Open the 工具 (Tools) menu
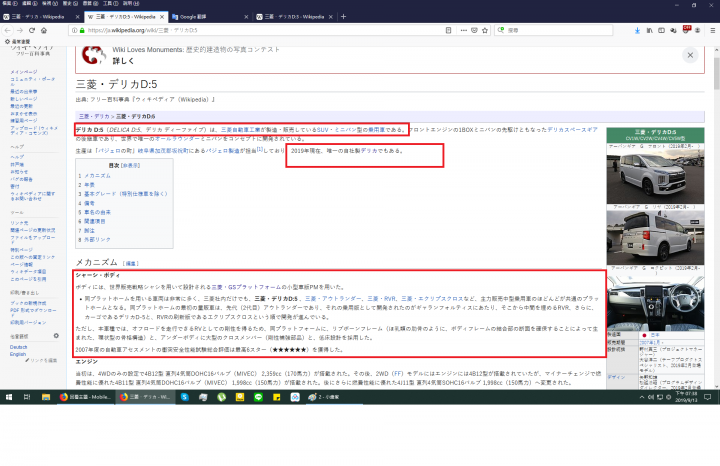720x466 pixels. [x=111, y=3]
